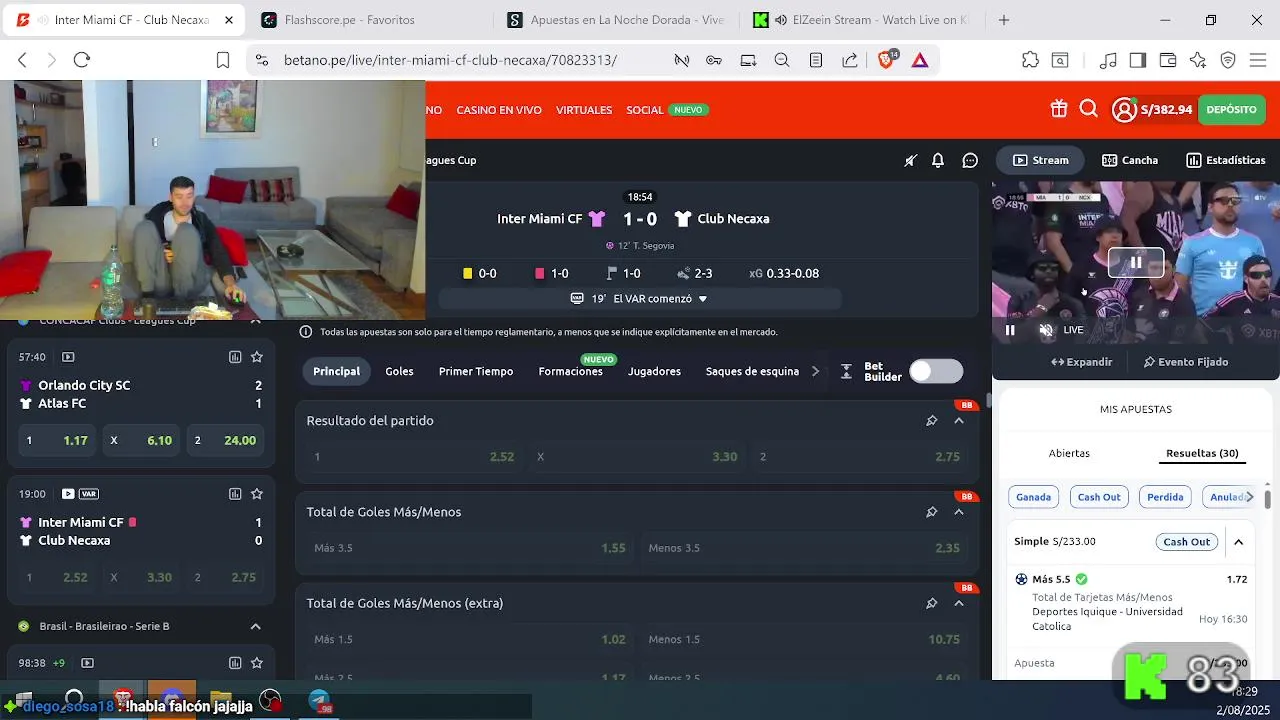Image resolution: width=1280 pixels, height=720 pixels.
Task: Bookmark this page with the bookmark icon
Action: [223, 60]
